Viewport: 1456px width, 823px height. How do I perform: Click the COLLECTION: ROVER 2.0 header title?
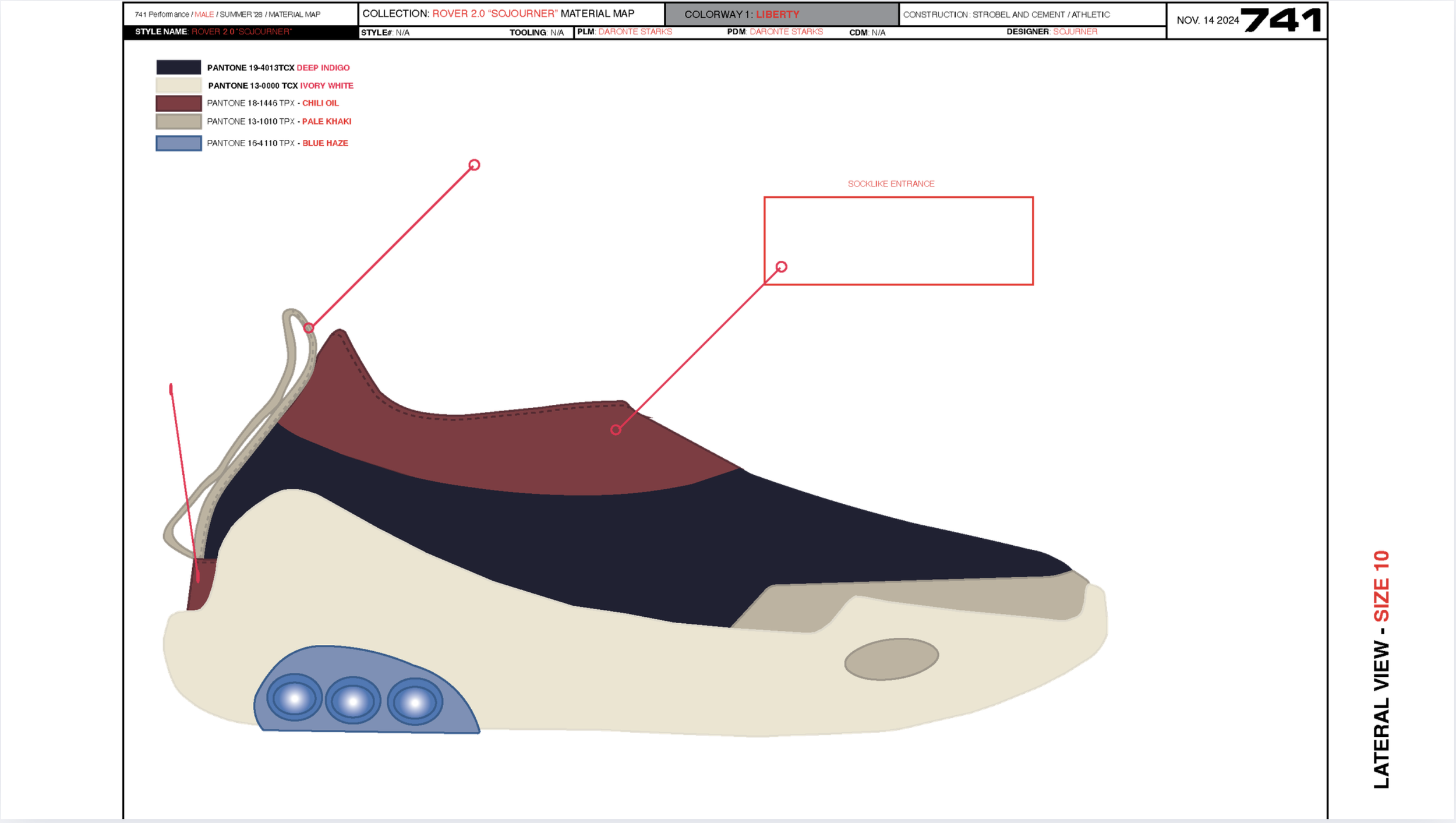pyautogui.click(x=498, y=14)
